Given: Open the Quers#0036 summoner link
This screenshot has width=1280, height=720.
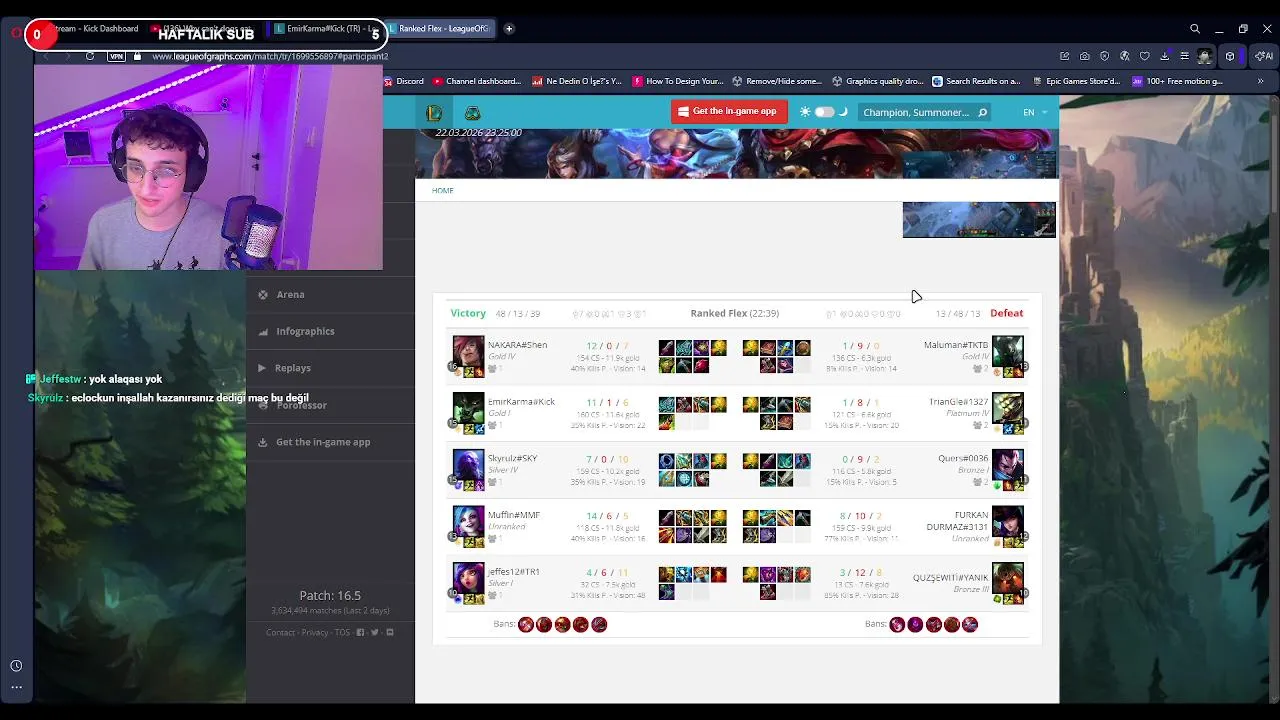Looking at the screenshot, I should coord(963,458).
